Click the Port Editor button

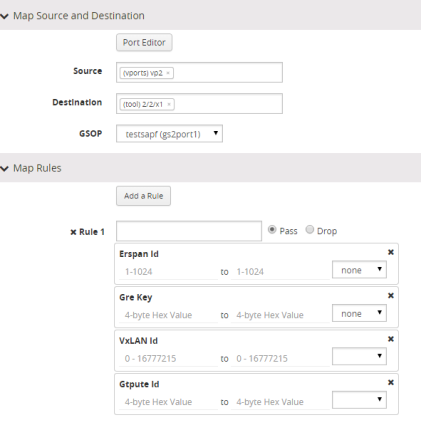click(x=144, y=42)
